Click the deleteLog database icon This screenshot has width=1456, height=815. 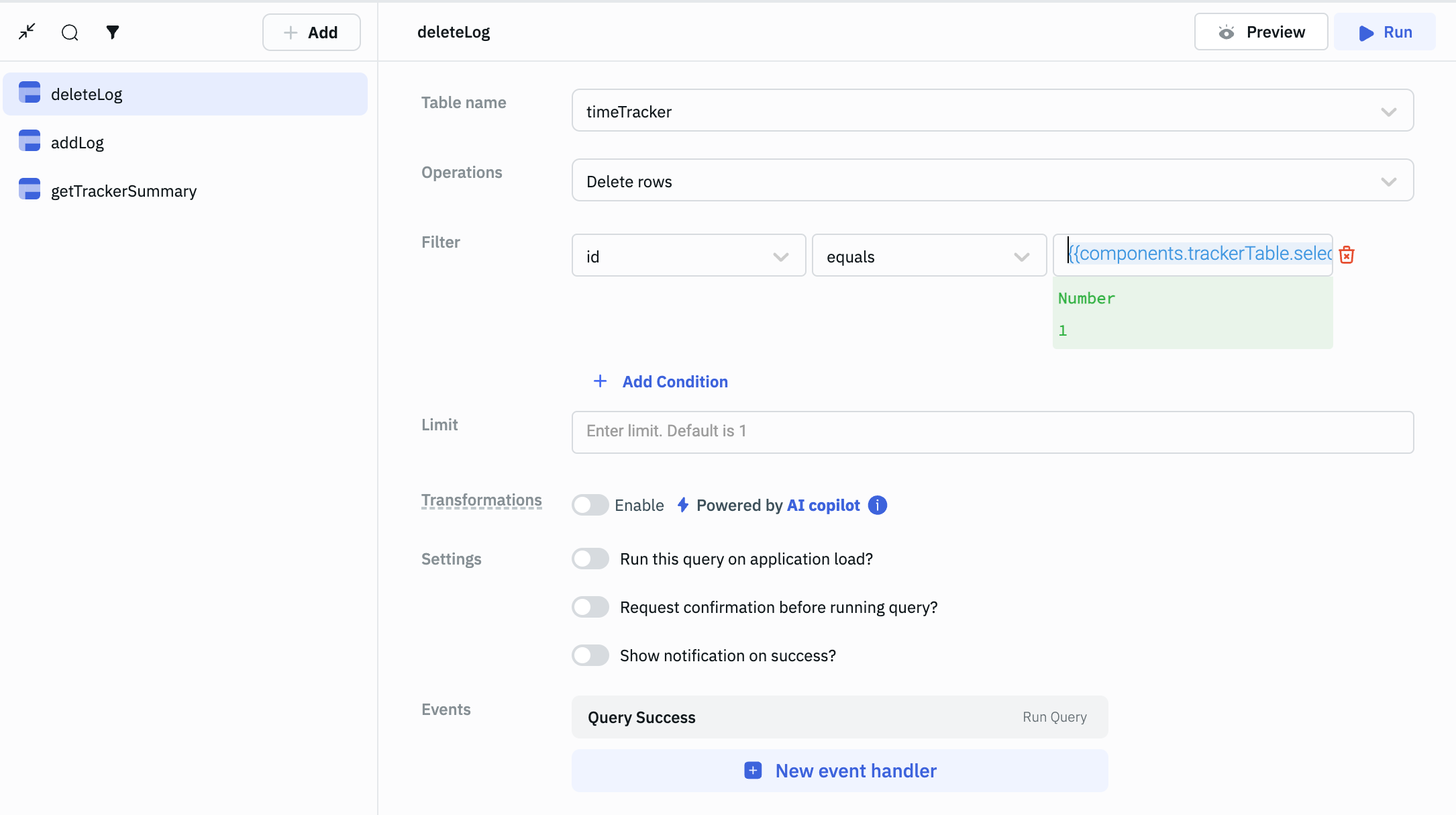click(30, 93)
